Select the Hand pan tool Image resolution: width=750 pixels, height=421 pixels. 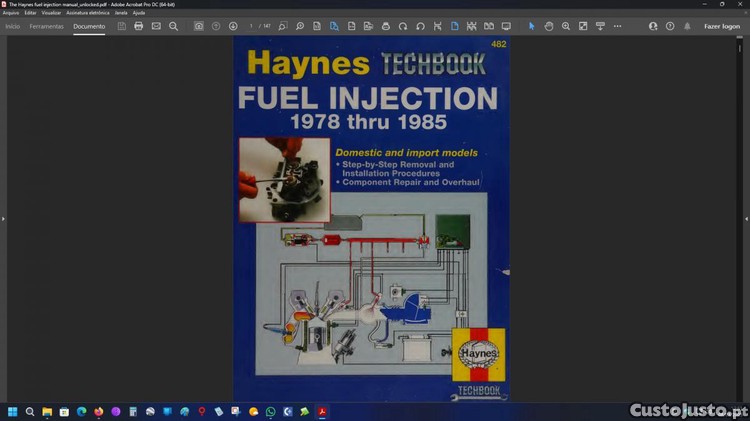pyautogui.click(x=549, y=26)
